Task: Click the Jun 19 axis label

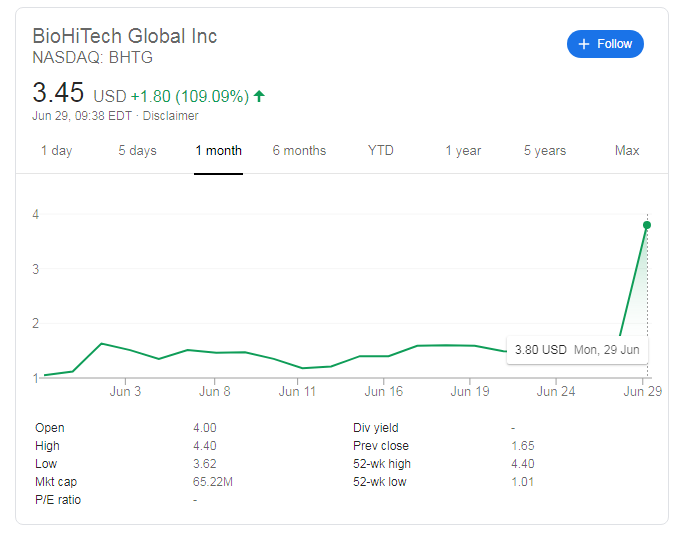Action: point(470,391)
